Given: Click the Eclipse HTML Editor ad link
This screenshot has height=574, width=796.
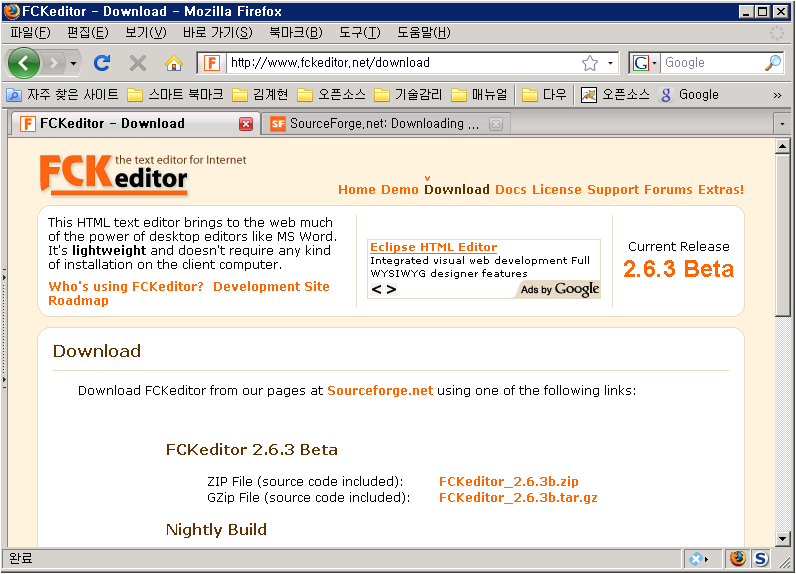Looking at the screenshot, I should [x=434, y=247].
